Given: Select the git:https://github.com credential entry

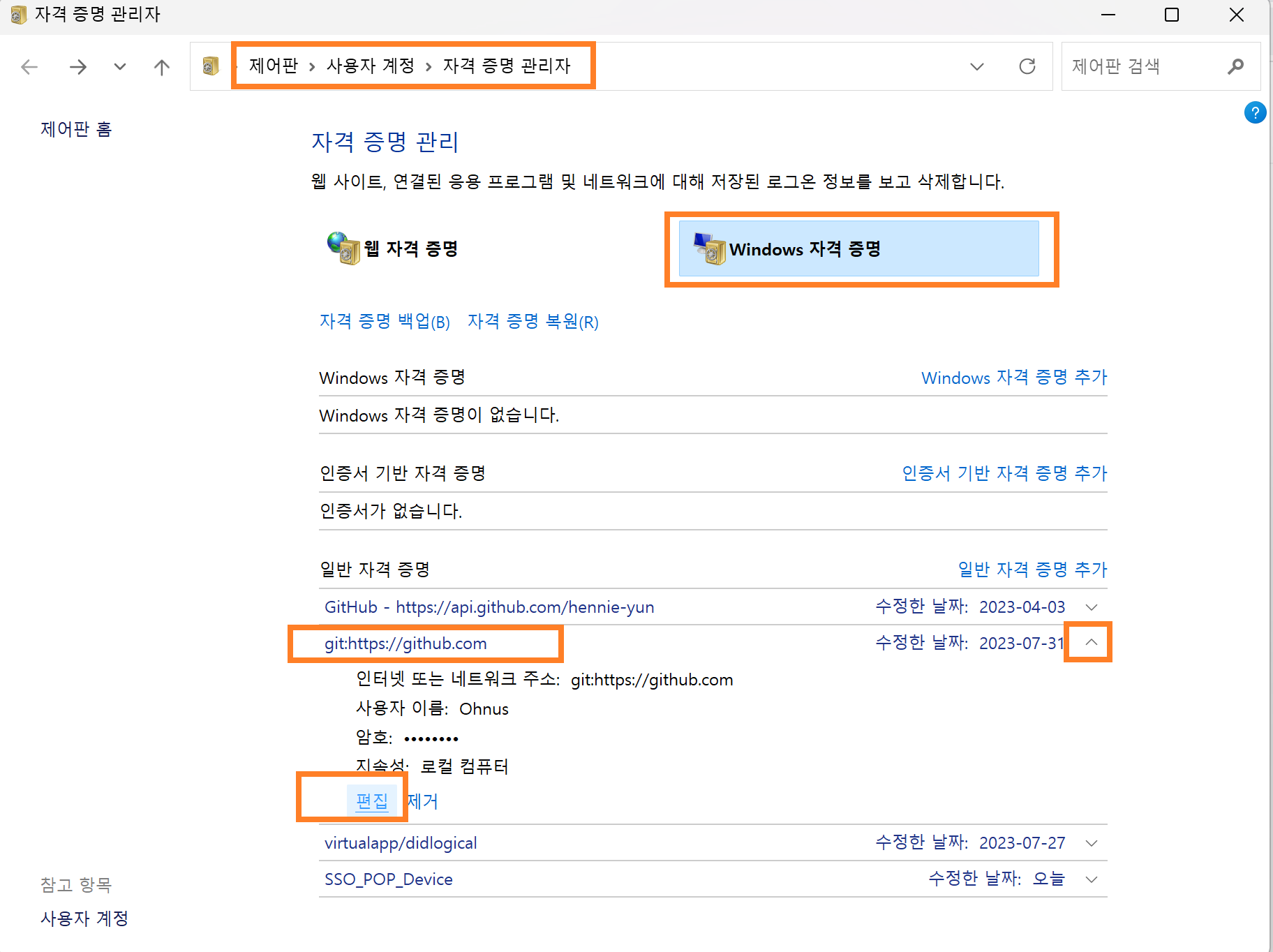Looking at the screenshot, I should [405, 644].
